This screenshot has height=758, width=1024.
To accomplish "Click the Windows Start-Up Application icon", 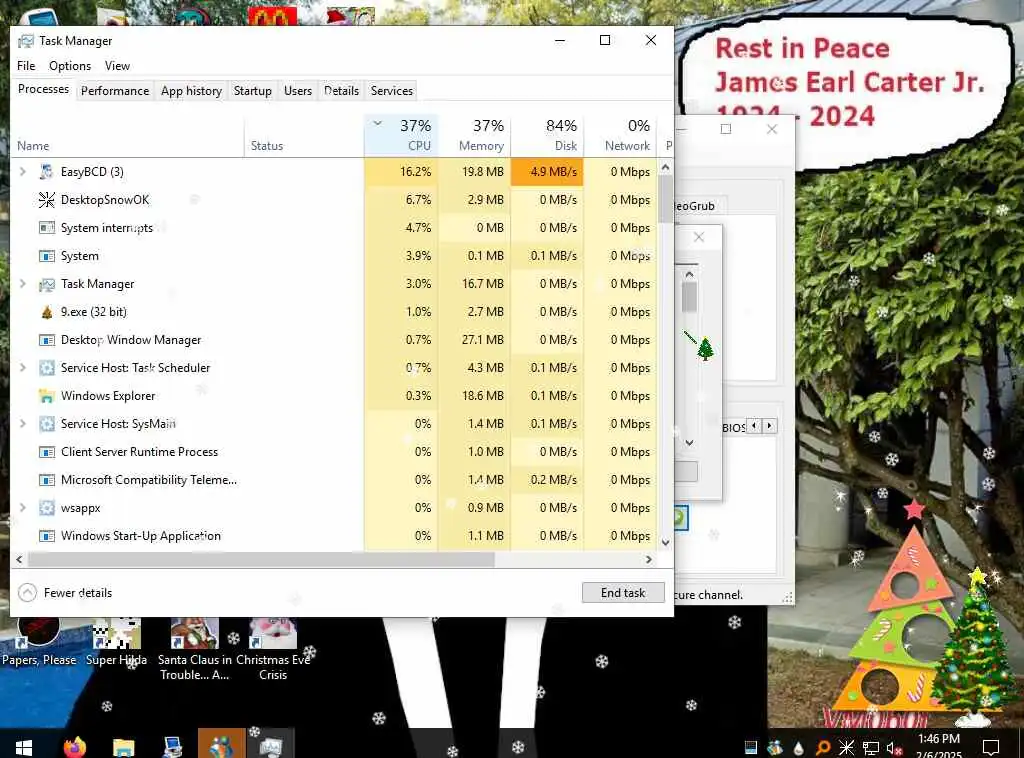I will pyautogui.click(x=46, y=536).
